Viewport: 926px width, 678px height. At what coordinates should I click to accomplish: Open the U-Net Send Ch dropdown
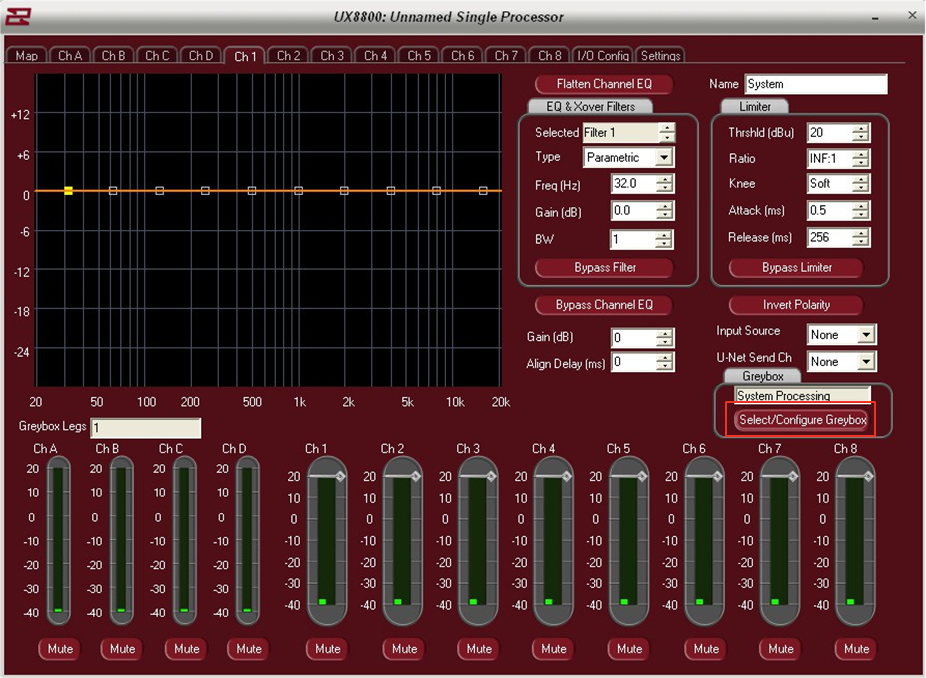tap(866, 361)
